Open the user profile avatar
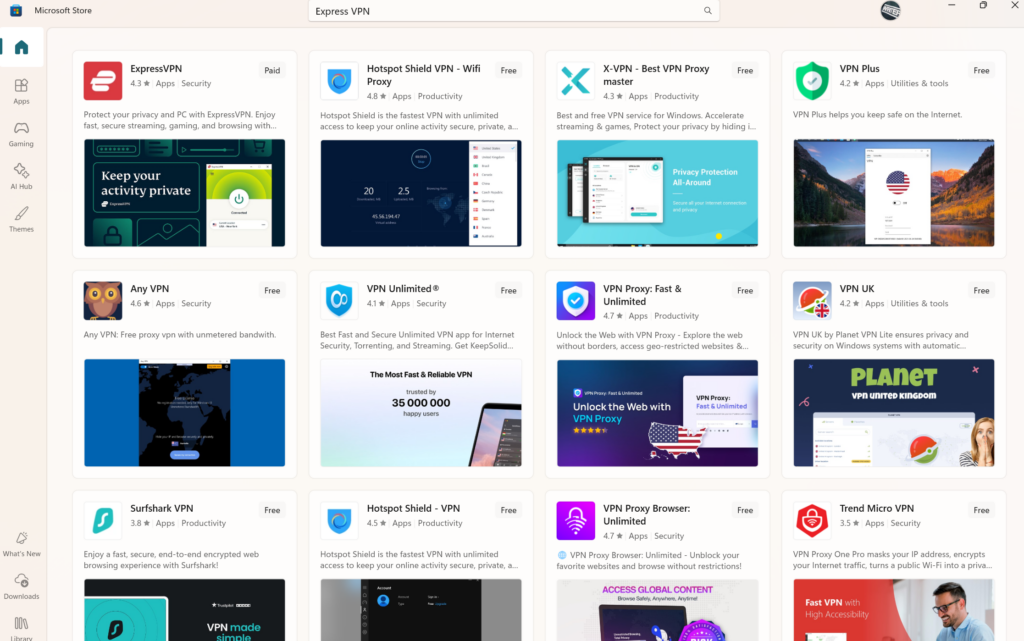 [x=890, y=10]
